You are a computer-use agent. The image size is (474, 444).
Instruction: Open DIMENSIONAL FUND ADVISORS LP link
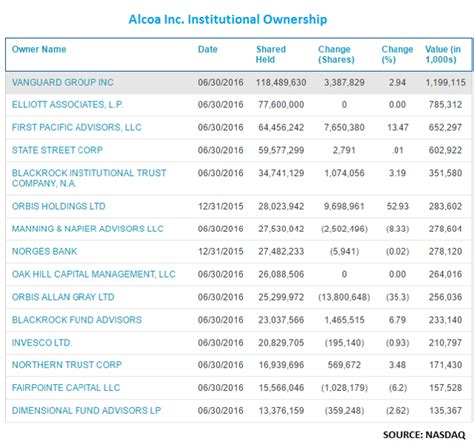(86, 410)
